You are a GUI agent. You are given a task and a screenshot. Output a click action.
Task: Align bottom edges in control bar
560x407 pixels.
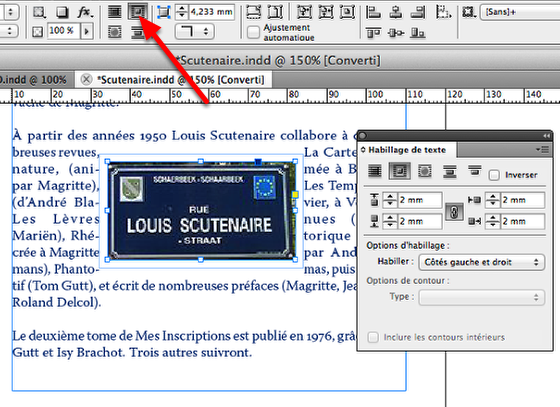(418, 33)
